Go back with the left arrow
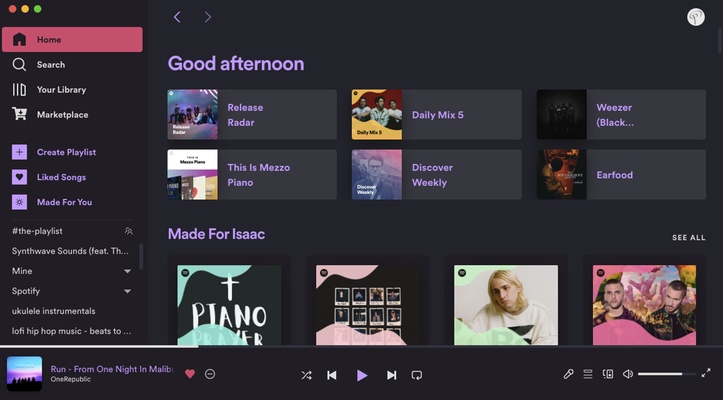Screen dimensions: 723x400 pyautogui.click(x=177, y=17)
